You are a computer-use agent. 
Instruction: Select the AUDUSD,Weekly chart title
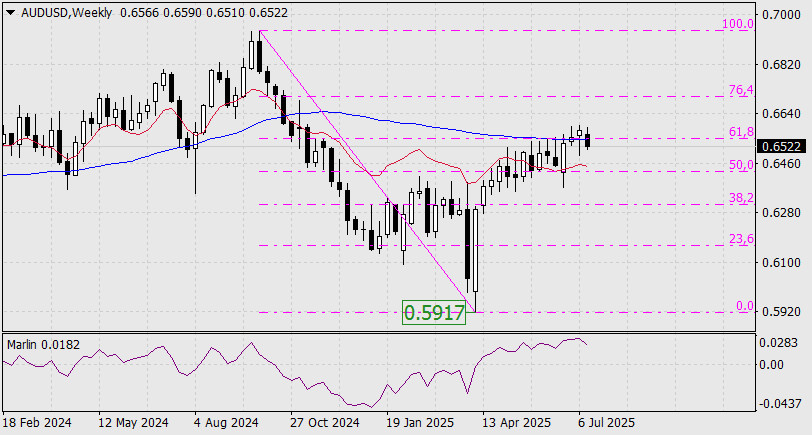coord(66,13)
